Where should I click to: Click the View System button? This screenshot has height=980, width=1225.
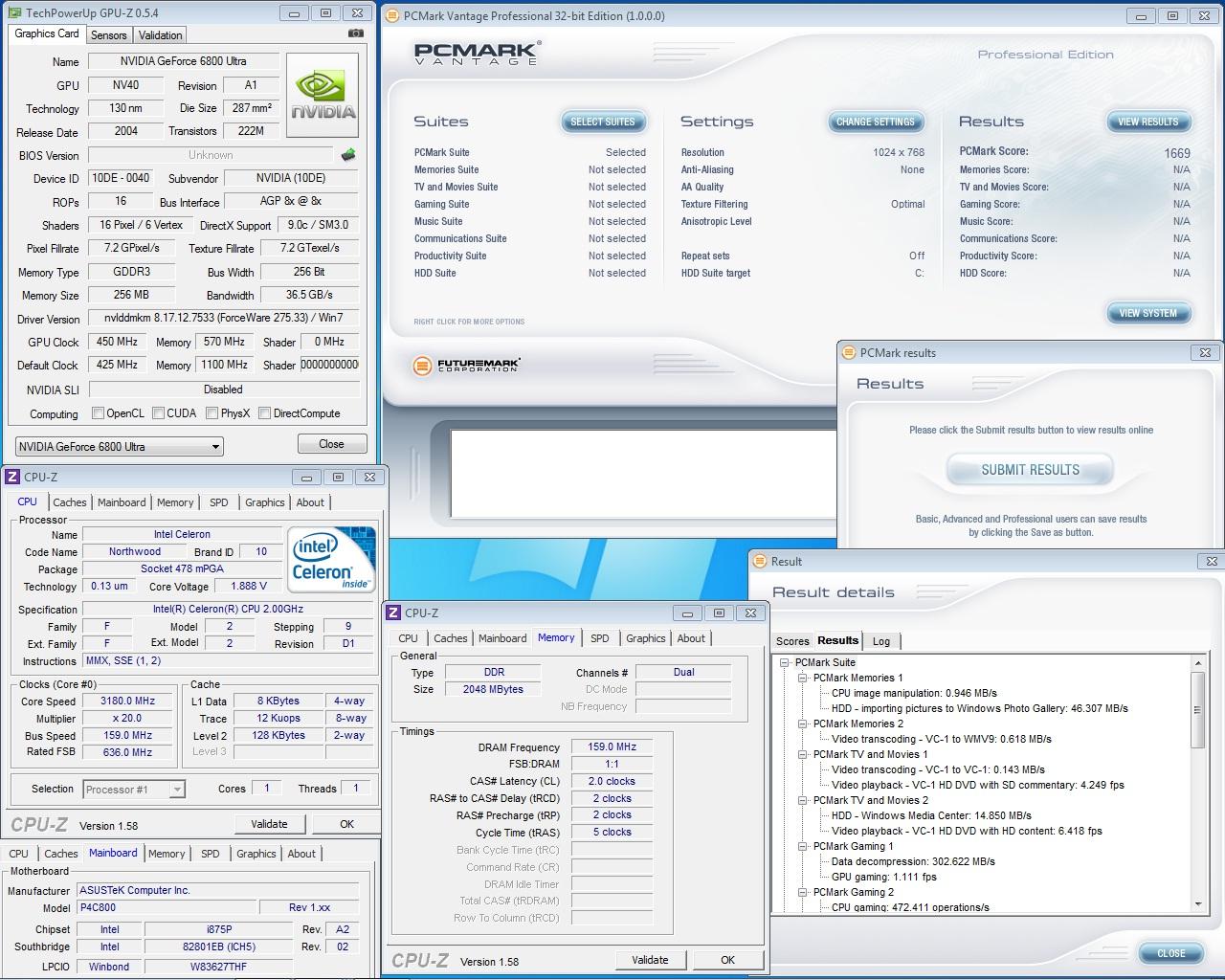coord(1148,313)
